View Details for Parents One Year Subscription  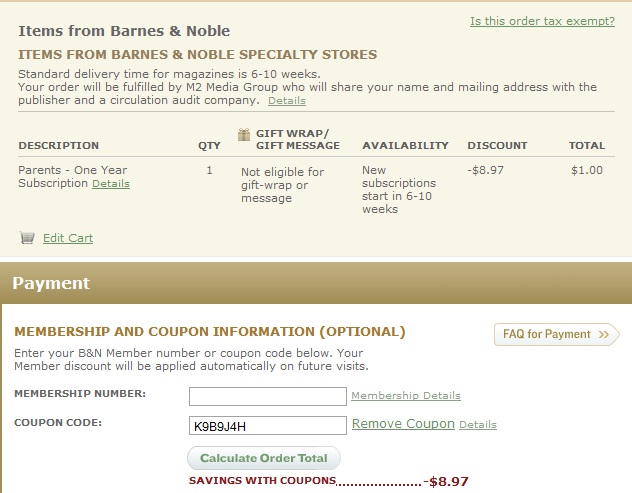point(111,183)
